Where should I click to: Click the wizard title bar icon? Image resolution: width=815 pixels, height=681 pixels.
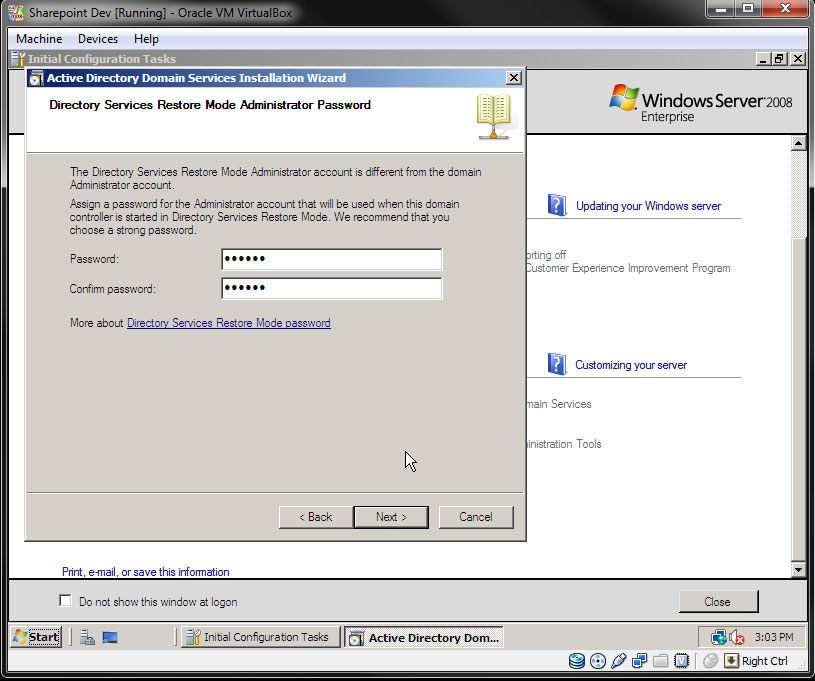pyautogui.click(x=36, y=78)
